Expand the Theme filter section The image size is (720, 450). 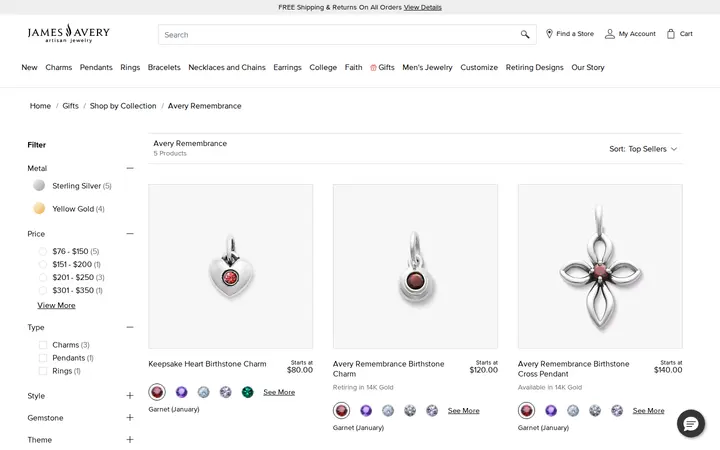point(130,439)
